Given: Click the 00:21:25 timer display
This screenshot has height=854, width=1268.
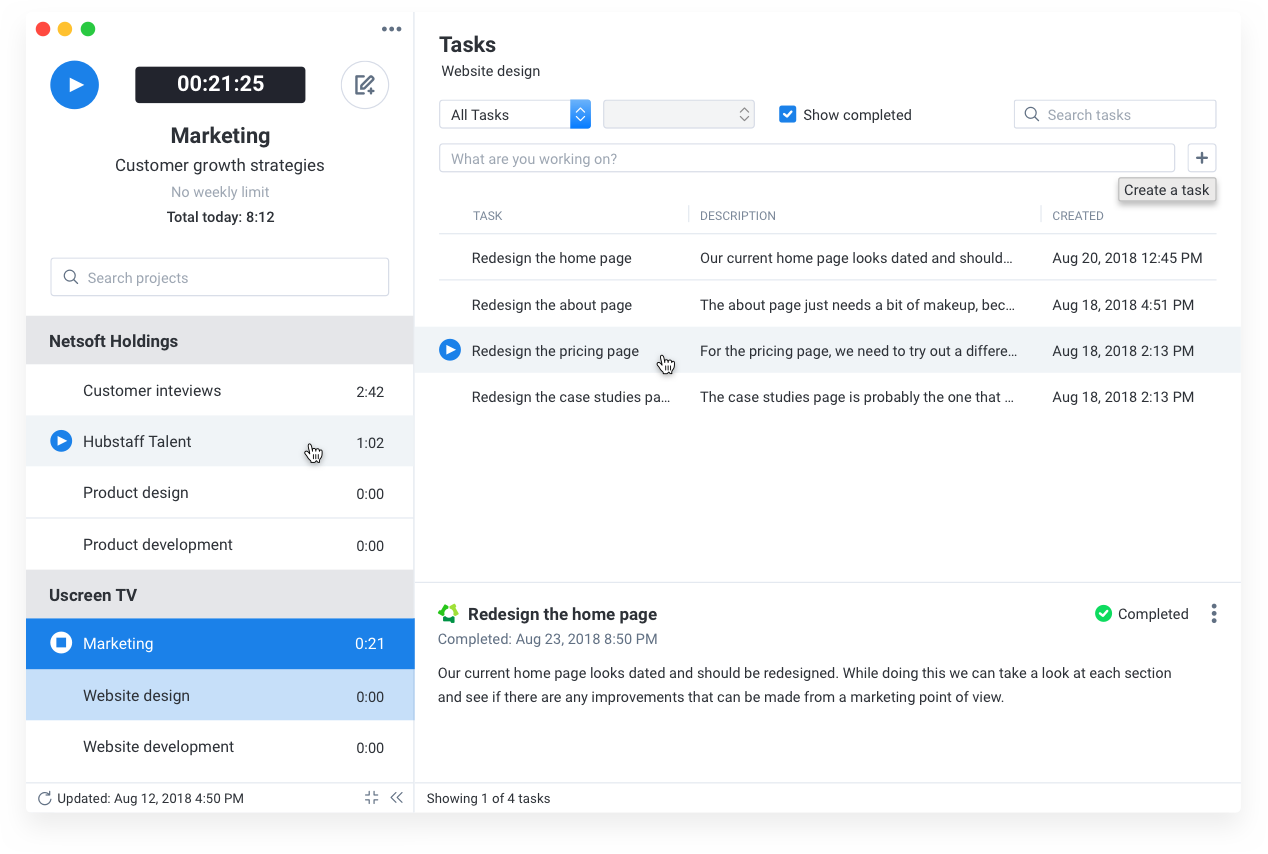Looking at the screenshot, I should tap(220, 84).
